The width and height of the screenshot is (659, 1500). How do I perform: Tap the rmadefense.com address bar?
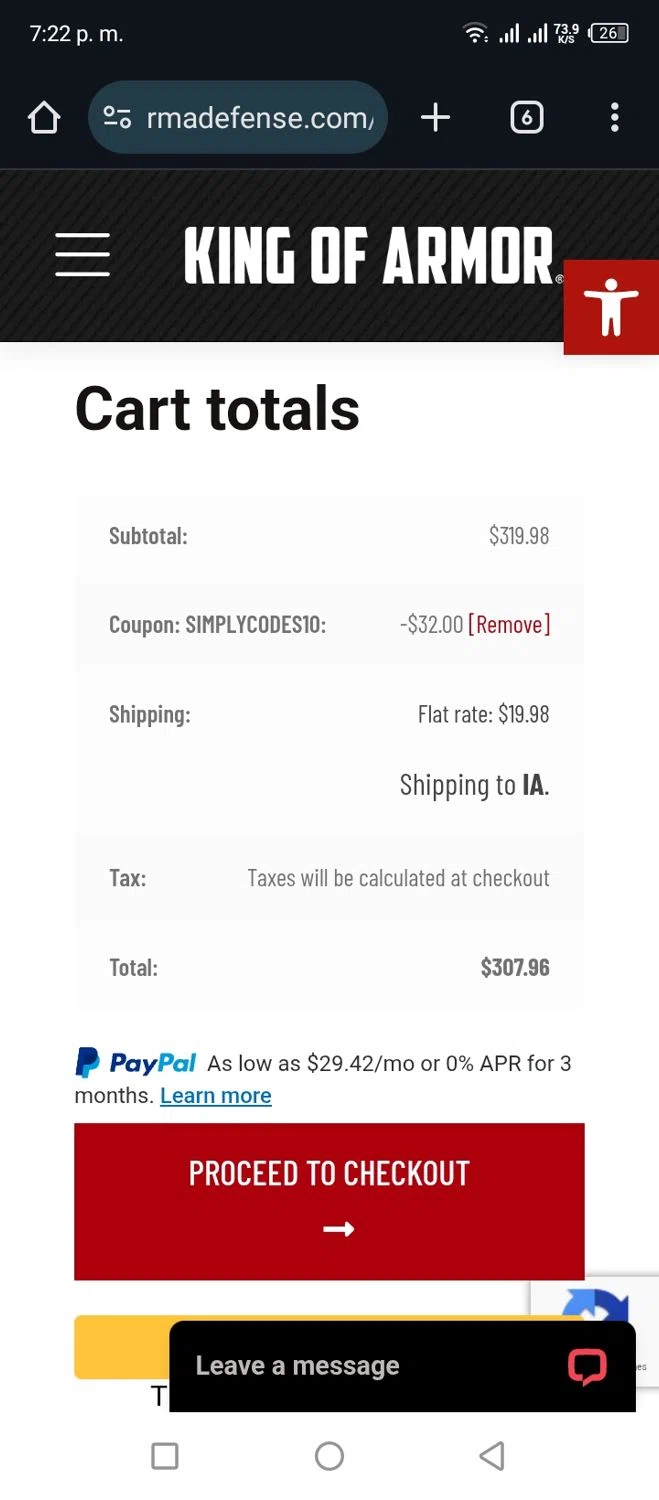[x=260, y=118]
